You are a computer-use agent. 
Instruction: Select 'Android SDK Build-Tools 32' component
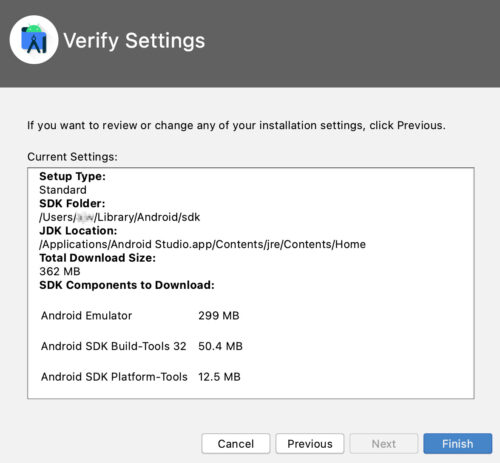pos(113,346)
